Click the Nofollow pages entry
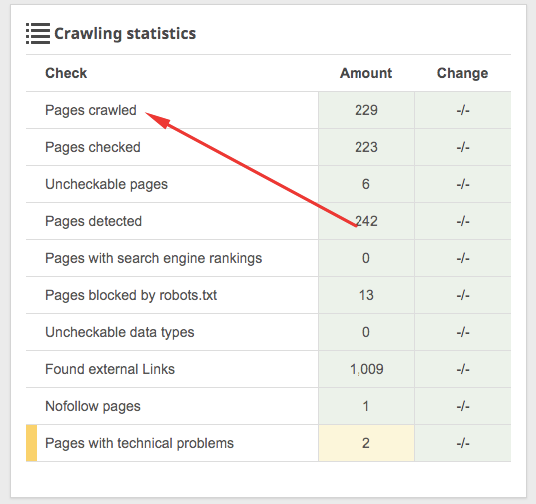 93,406
